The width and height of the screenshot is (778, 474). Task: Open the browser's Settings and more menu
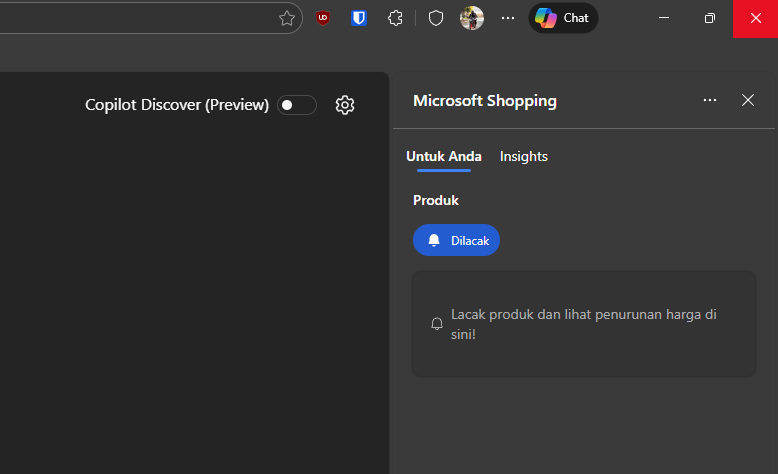[508, 18]
